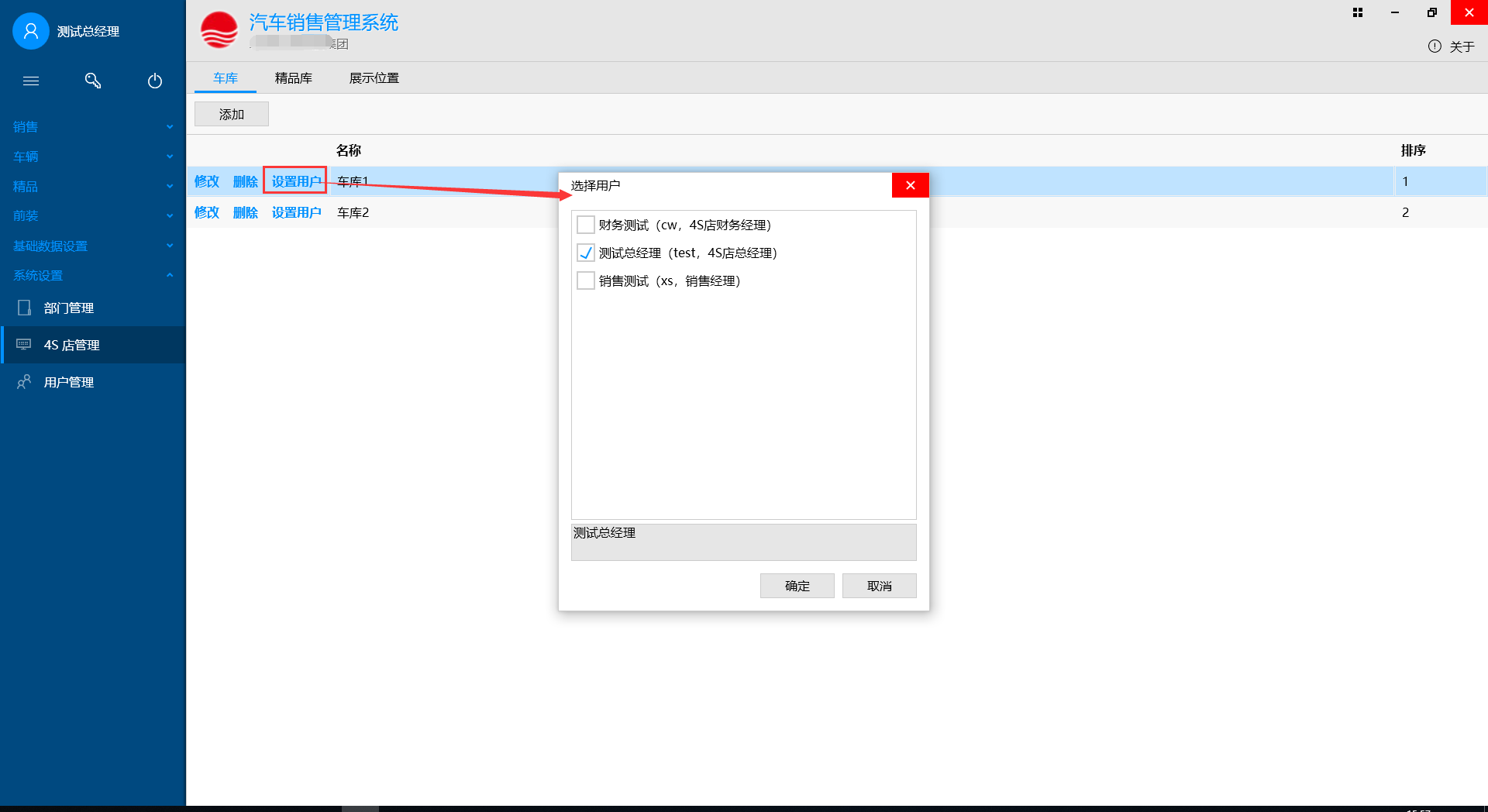Collapse the 系统设置 sidebar section
The height and width of the screenshot is (812, 1488).
coord(170,275)
